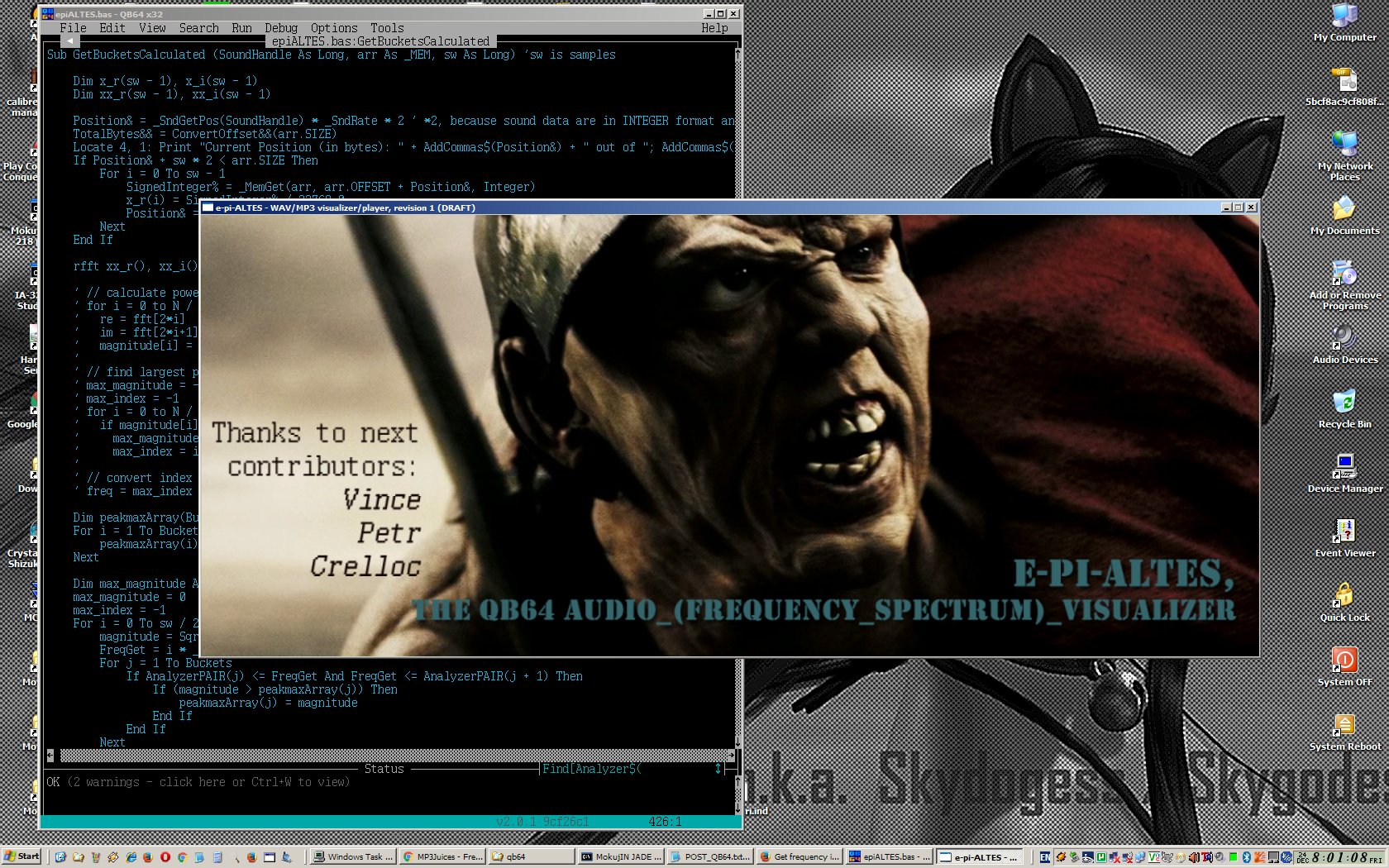
Task: Open My Computer desktop icon
Action: [x=1344, y=22]
